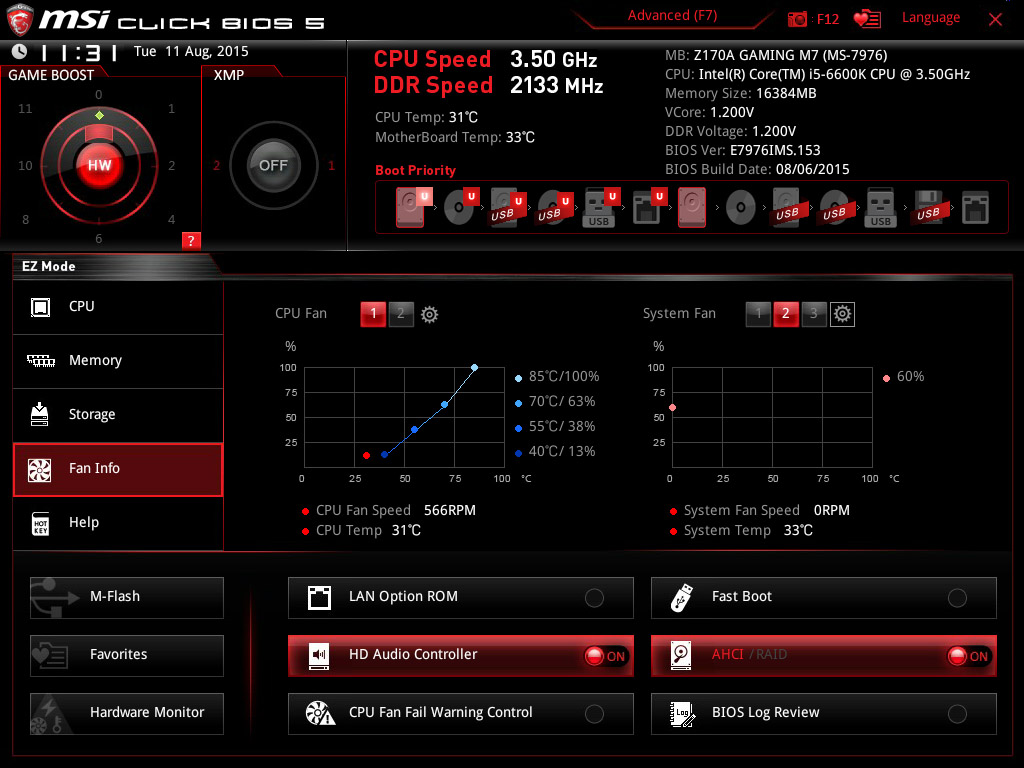Select last network boot device icon
Image resolution: width=1024 pixels, height=768 pixels.
tap(976, 208)
